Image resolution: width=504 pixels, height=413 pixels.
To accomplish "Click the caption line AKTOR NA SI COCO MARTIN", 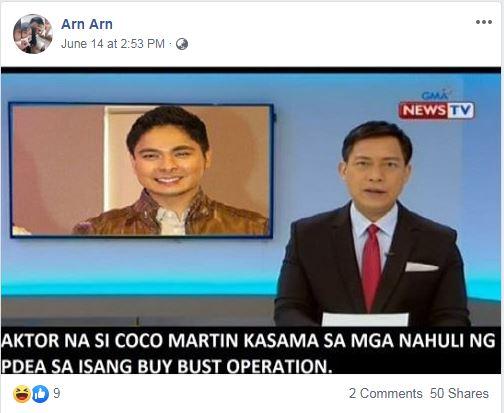I will point(248,341).
